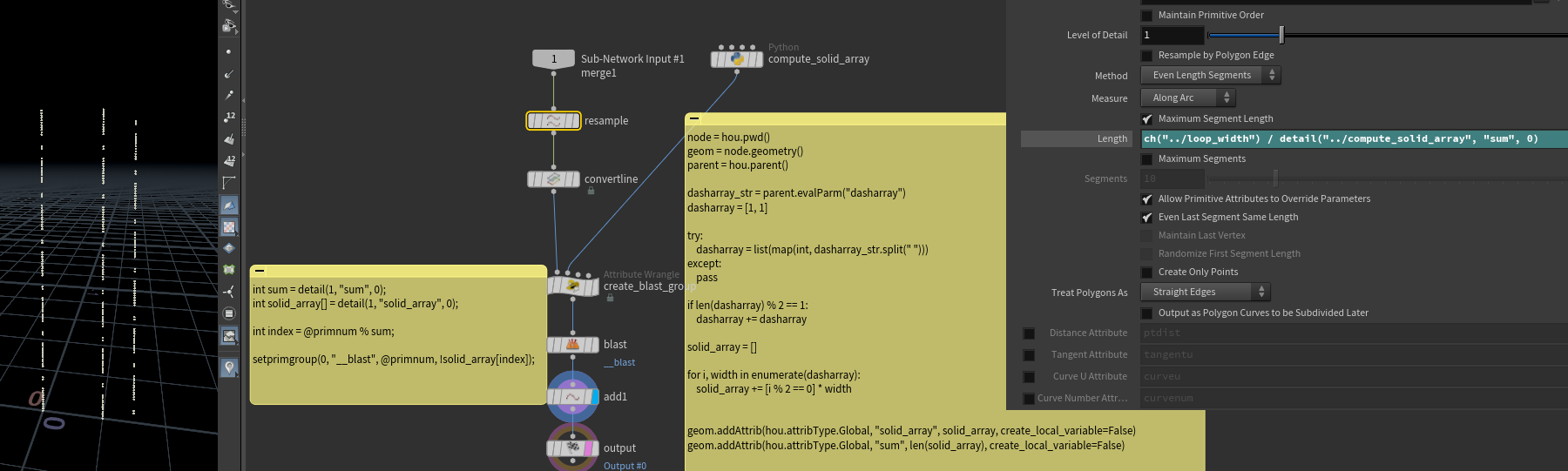1568x471 pixels.
Task: Click the Length parameter label
Action: pyautogui.click(x=1112, y=139)
